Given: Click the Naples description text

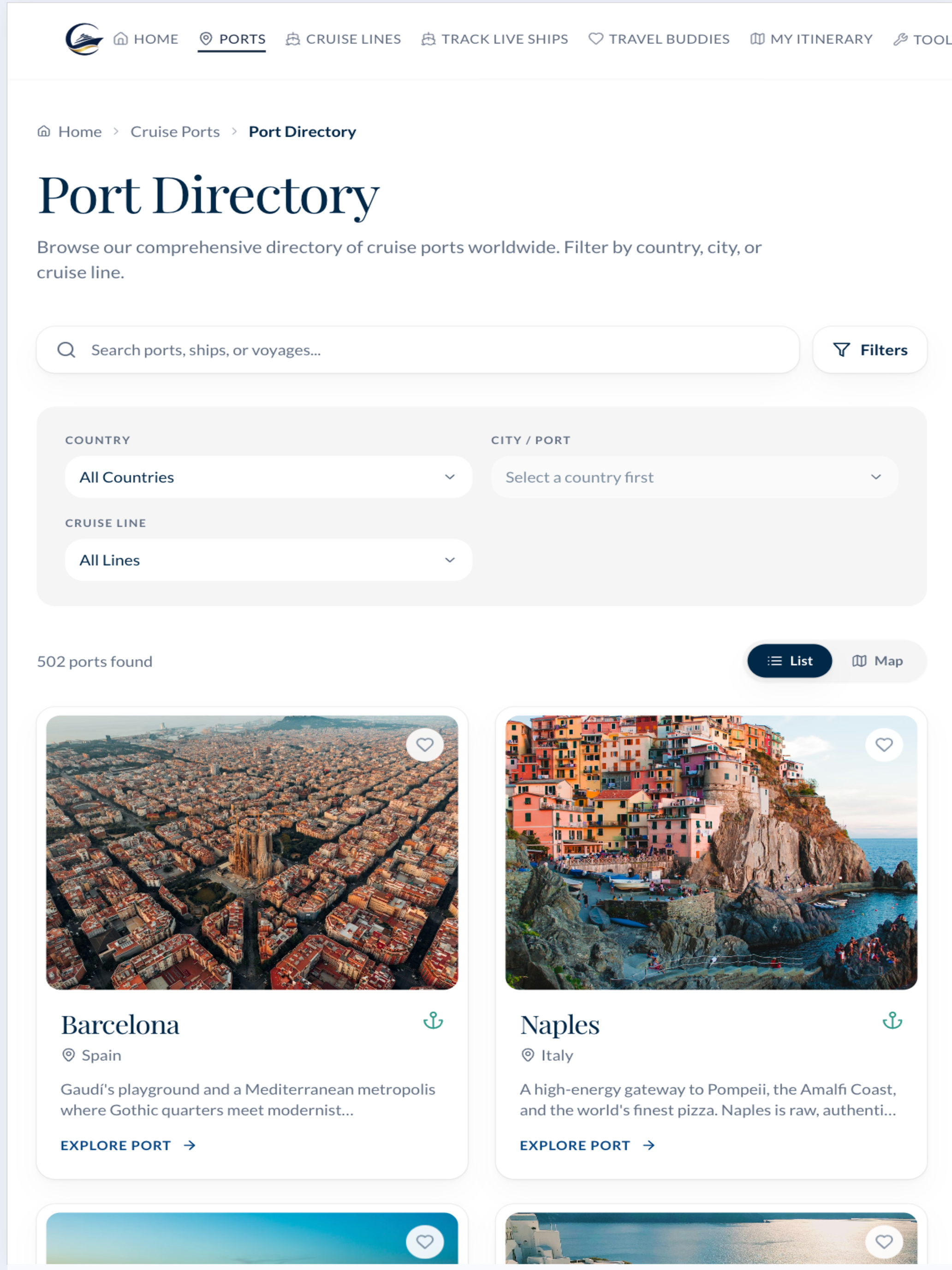Looking at the screenshot, I should point(708,1099).
